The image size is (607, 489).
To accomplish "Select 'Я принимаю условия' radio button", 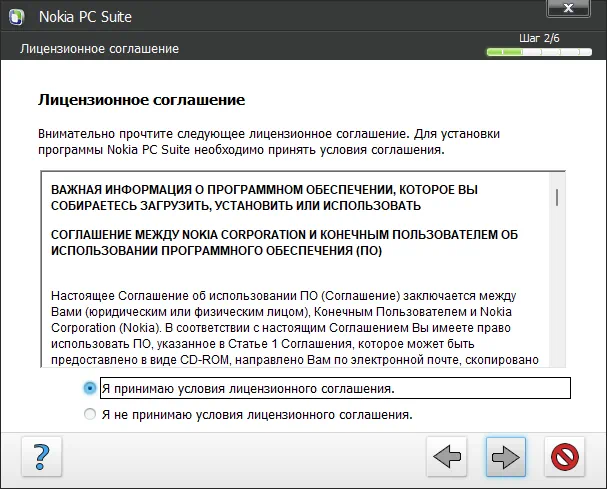I will pyautogui.click(x=90, y=388).
